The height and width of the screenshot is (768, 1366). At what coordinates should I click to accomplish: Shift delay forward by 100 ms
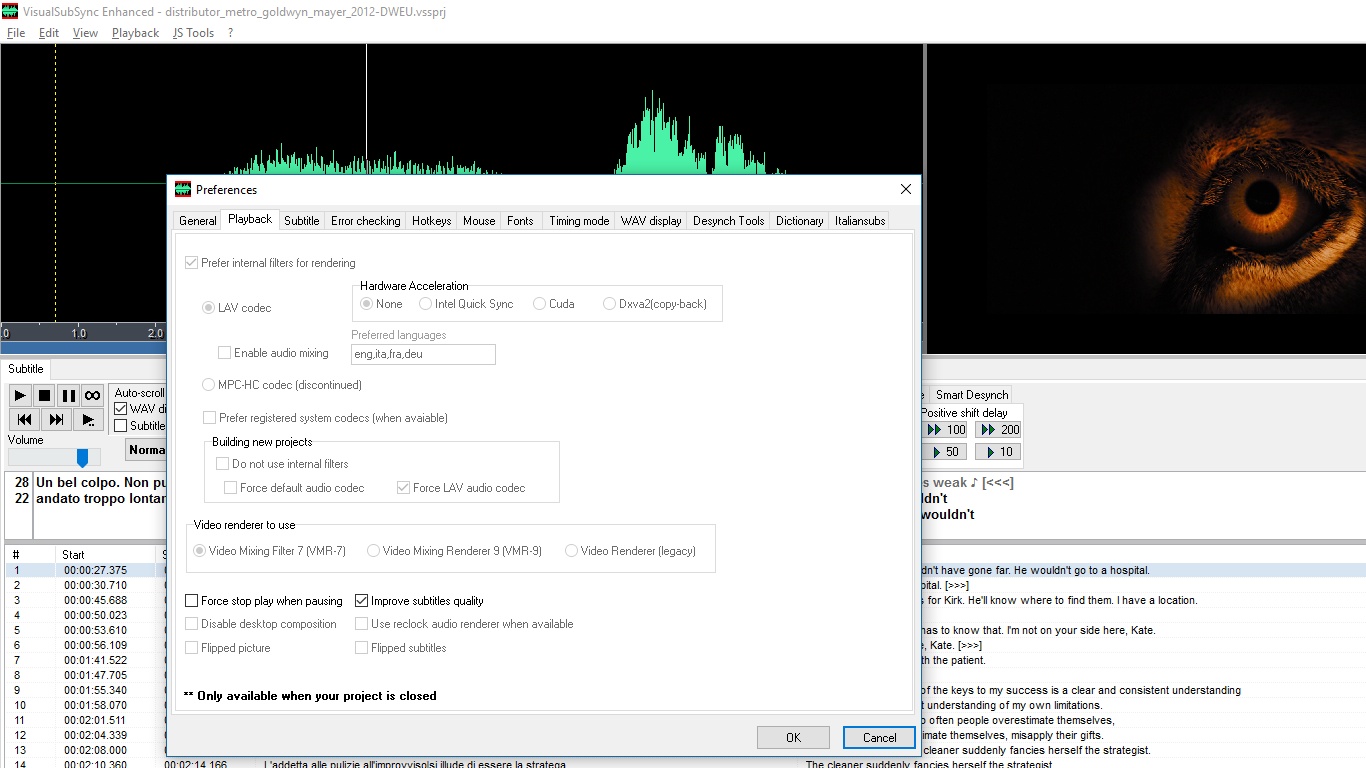946,430
